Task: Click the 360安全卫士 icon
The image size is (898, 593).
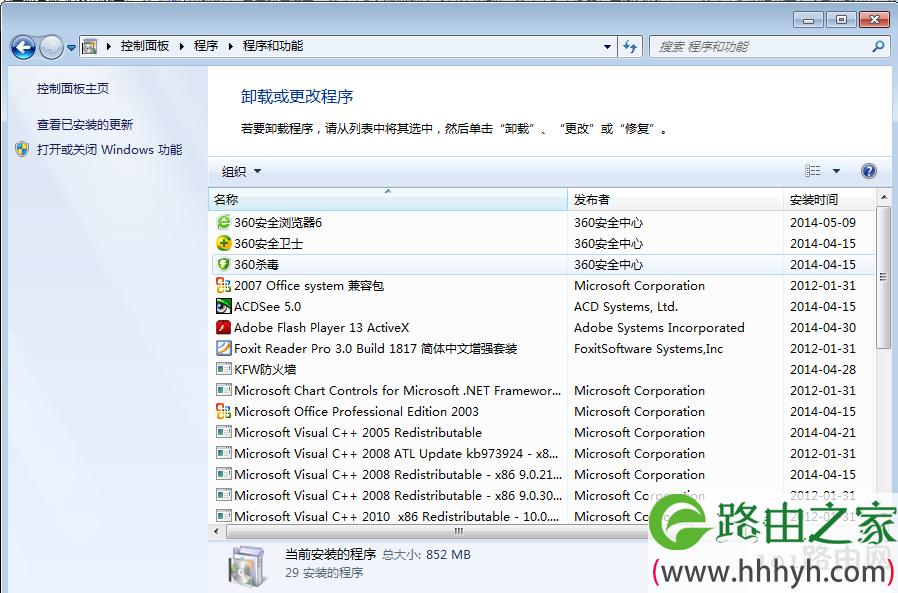Action: [223, 243]
